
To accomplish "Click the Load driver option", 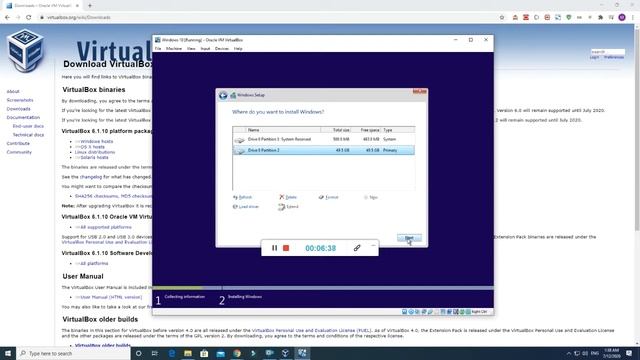I will pos(246,207).
